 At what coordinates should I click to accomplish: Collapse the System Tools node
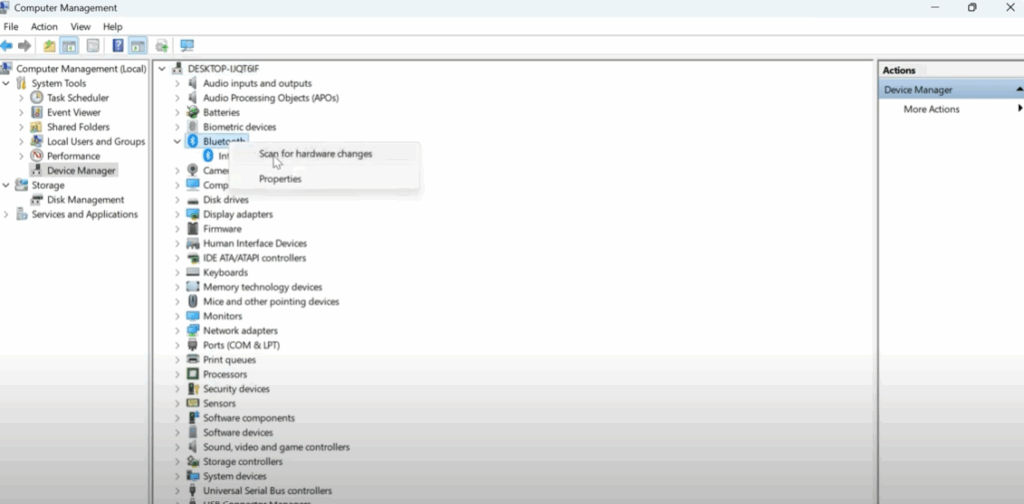6,84
